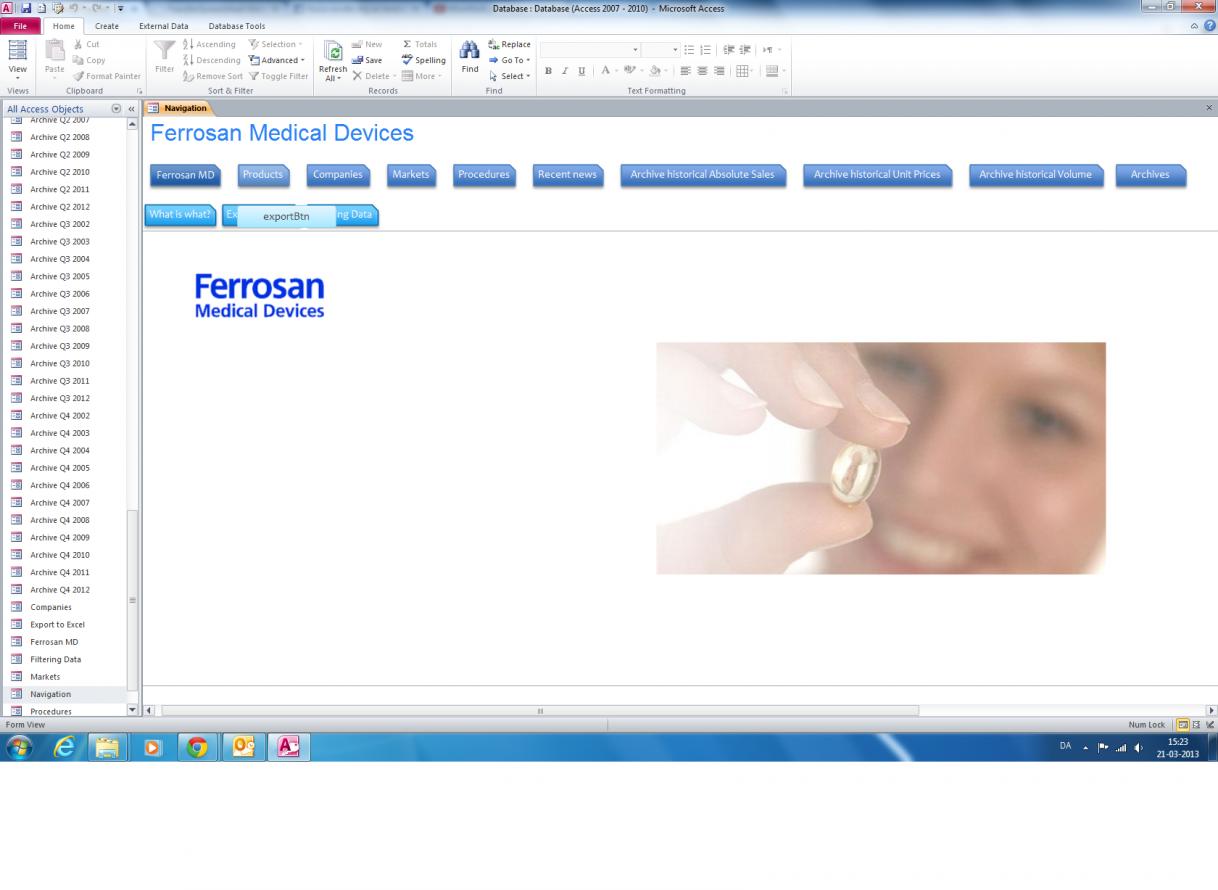Open the More dropdown in Records group
The width and height of the screenshot is (1218, 890).
point(422,76)
